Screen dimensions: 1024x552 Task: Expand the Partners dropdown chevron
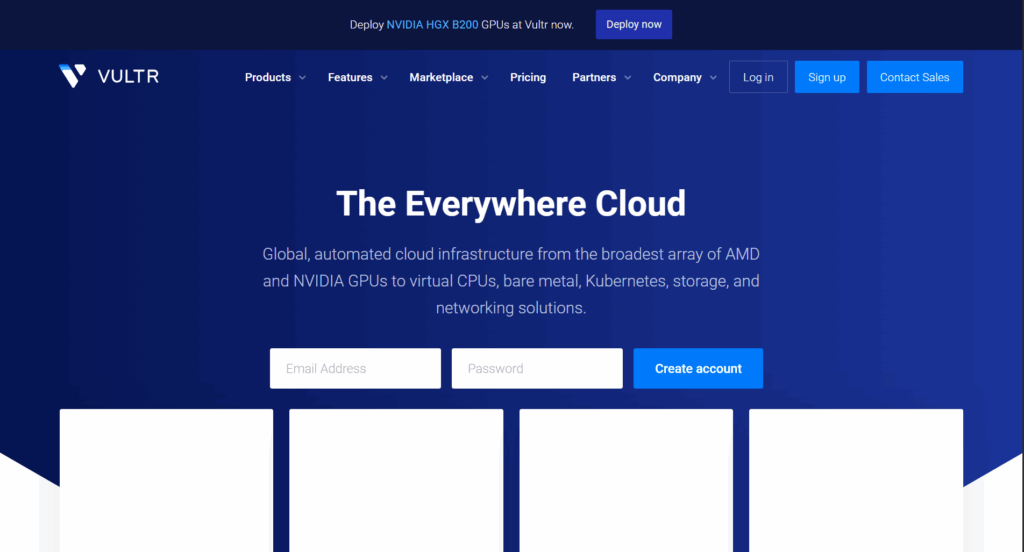pos(628,78)
